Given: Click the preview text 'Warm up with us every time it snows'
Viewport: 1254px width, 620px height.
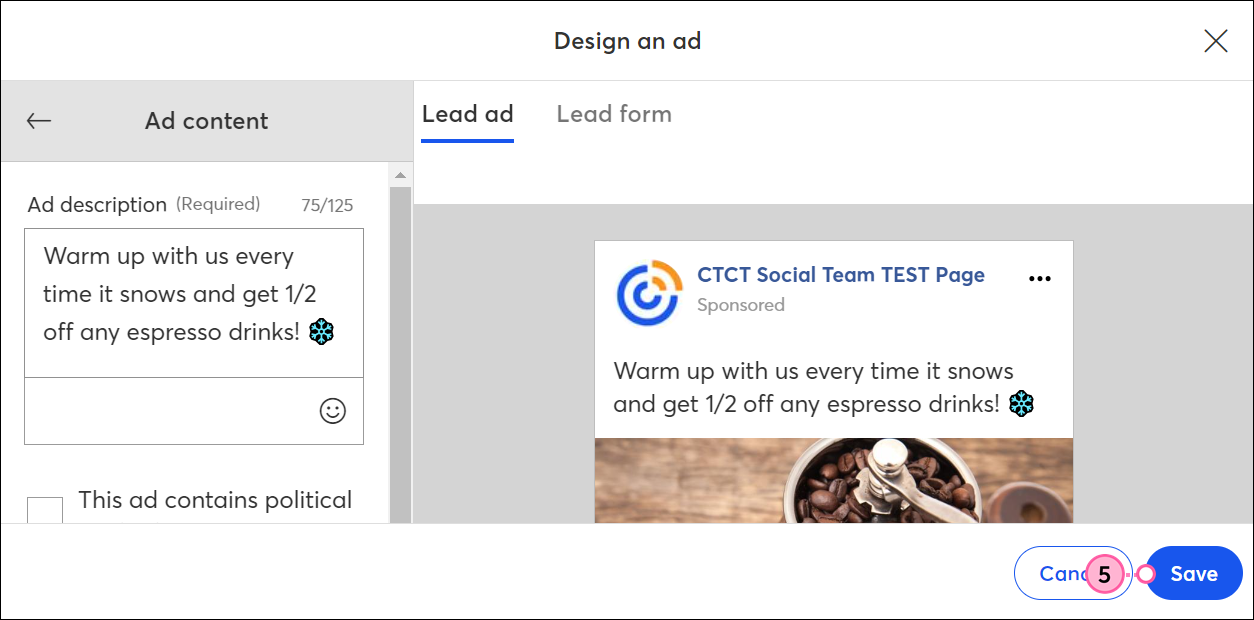Looking at the screenshot, I should pyautogui.click(x=814, y=371).
